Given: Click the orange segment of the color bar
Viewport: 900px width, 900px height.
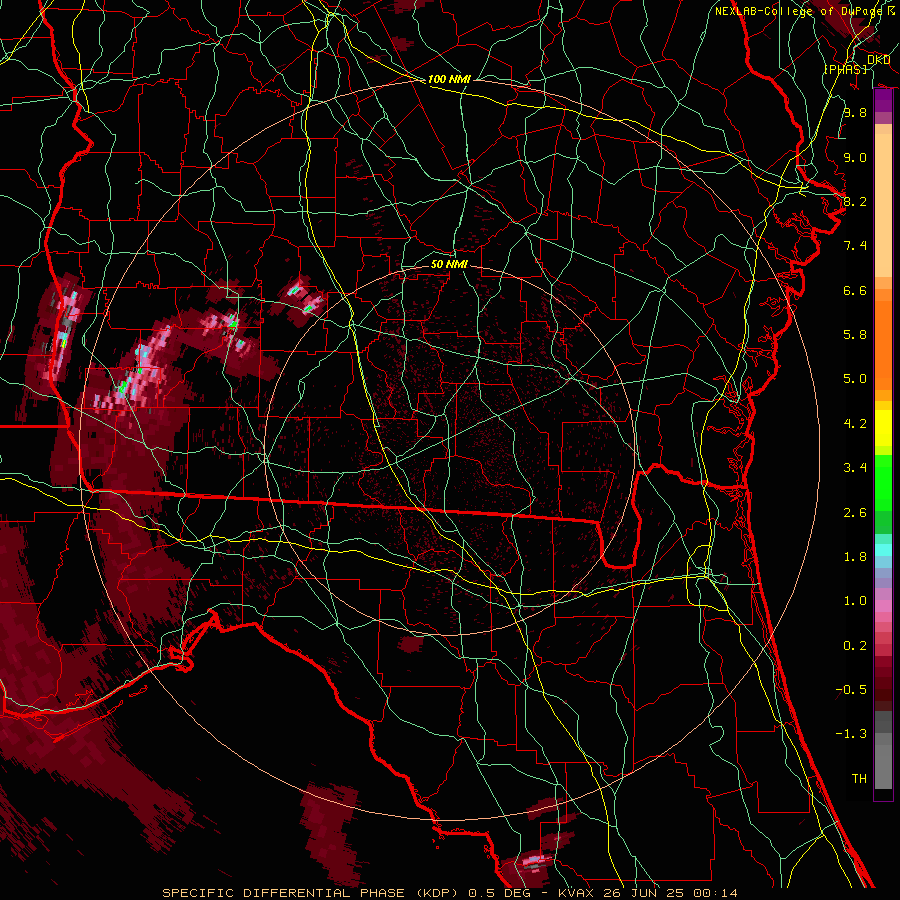Looking at the screenshot, I should (x=883, y=346).
